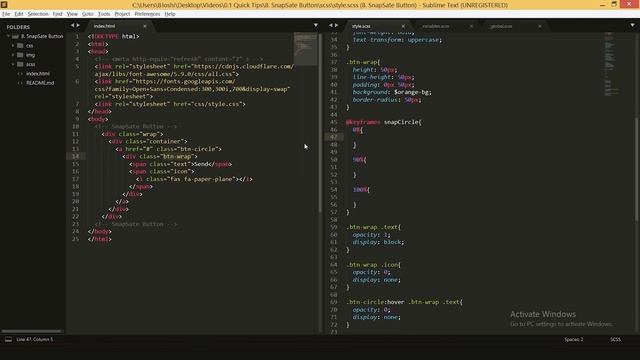The image size is (640, 360).
Task: Open the panel switcher icon in status bar
Action: 8,339
